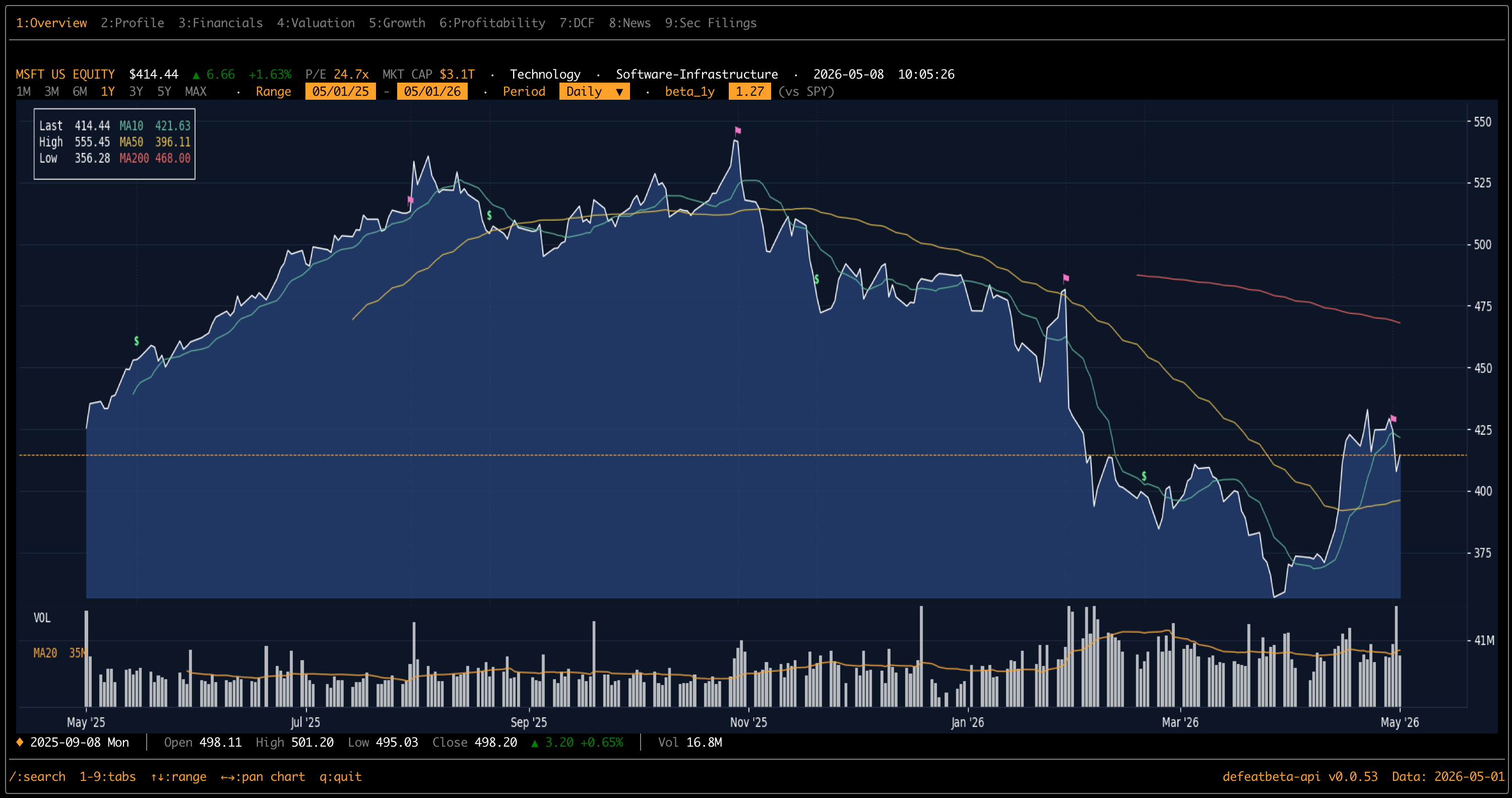Image resolution: width=1512 pixels, height=798 pixels.
Task: Click the green dollar marker in November 2025
Action: (816, 279)
